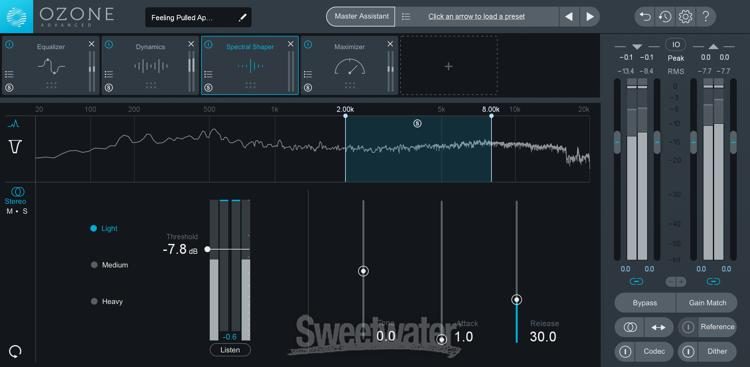
Task: Reset module with circular arrow icon
Action: coord(15,352)
